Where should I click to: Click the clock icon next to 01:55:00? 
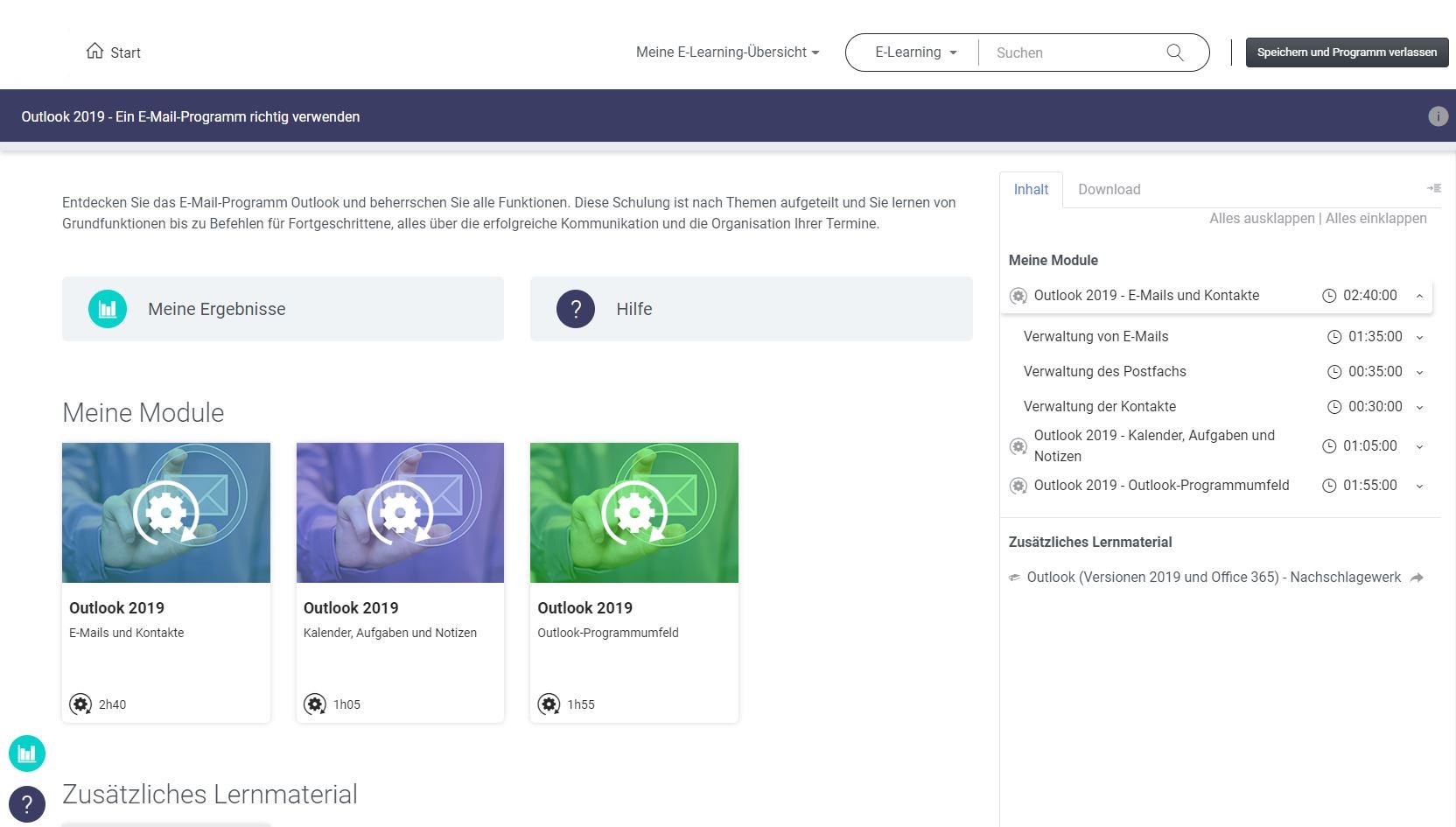[1329, 486]
